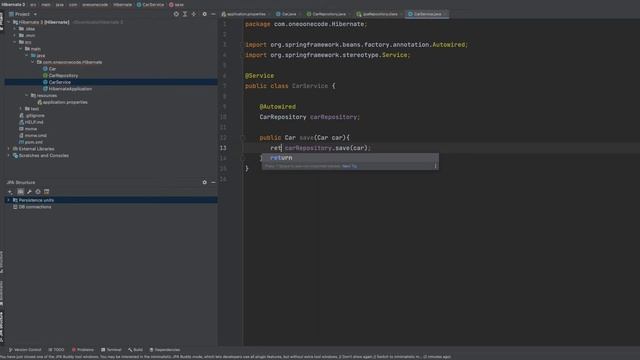This screenshot has height=360, width=640.
Task: Collapse the java source folder
Action: [27, 56]
